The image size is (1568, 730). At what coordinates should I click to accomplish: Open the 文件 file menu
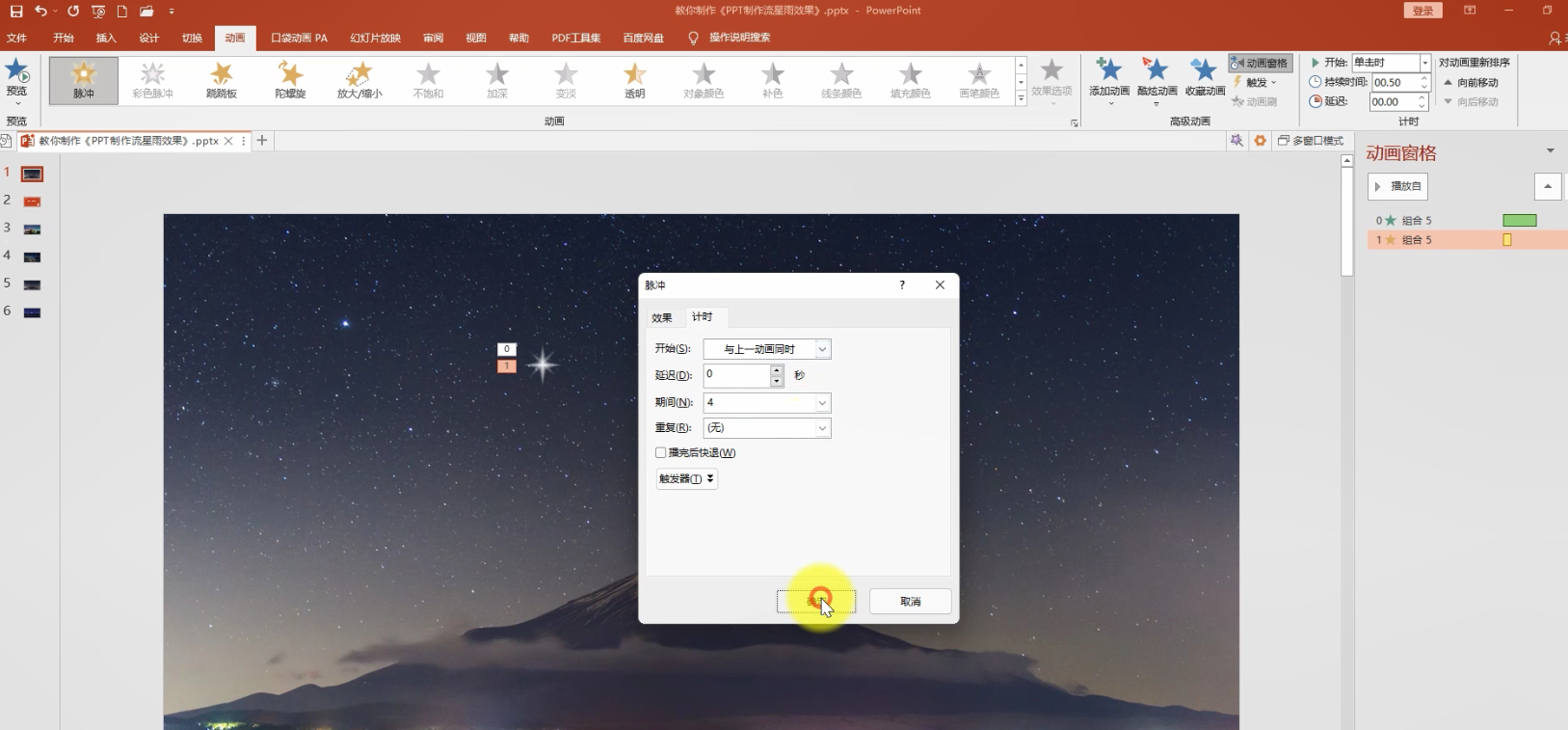pos(16,38)
